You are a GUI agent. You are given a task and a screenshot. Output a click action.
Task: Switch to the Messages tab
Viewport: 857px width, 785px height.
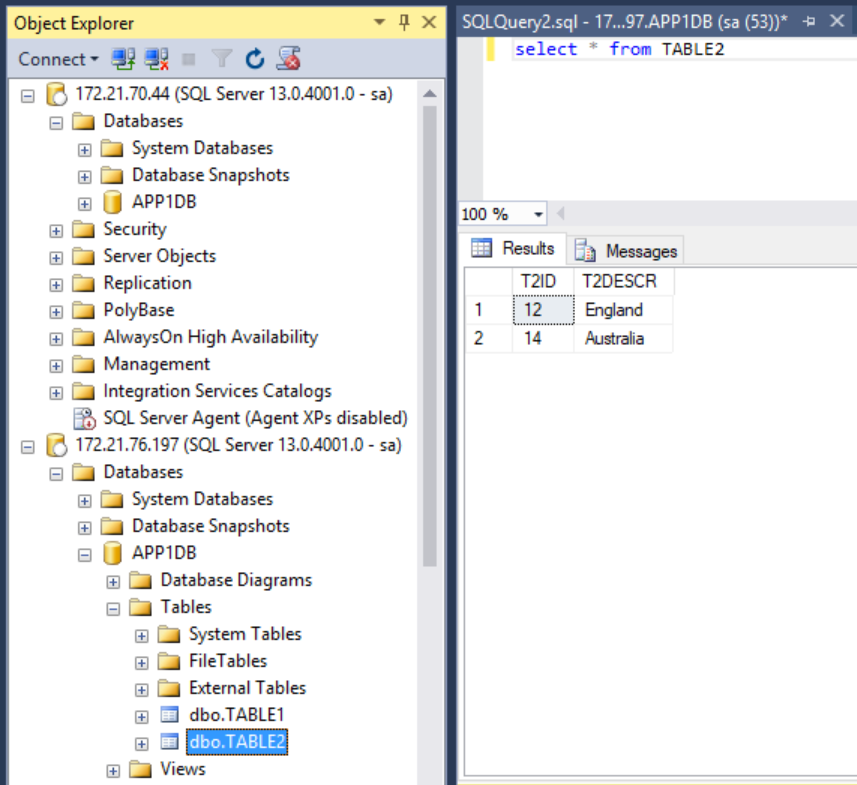click(640, 250)
